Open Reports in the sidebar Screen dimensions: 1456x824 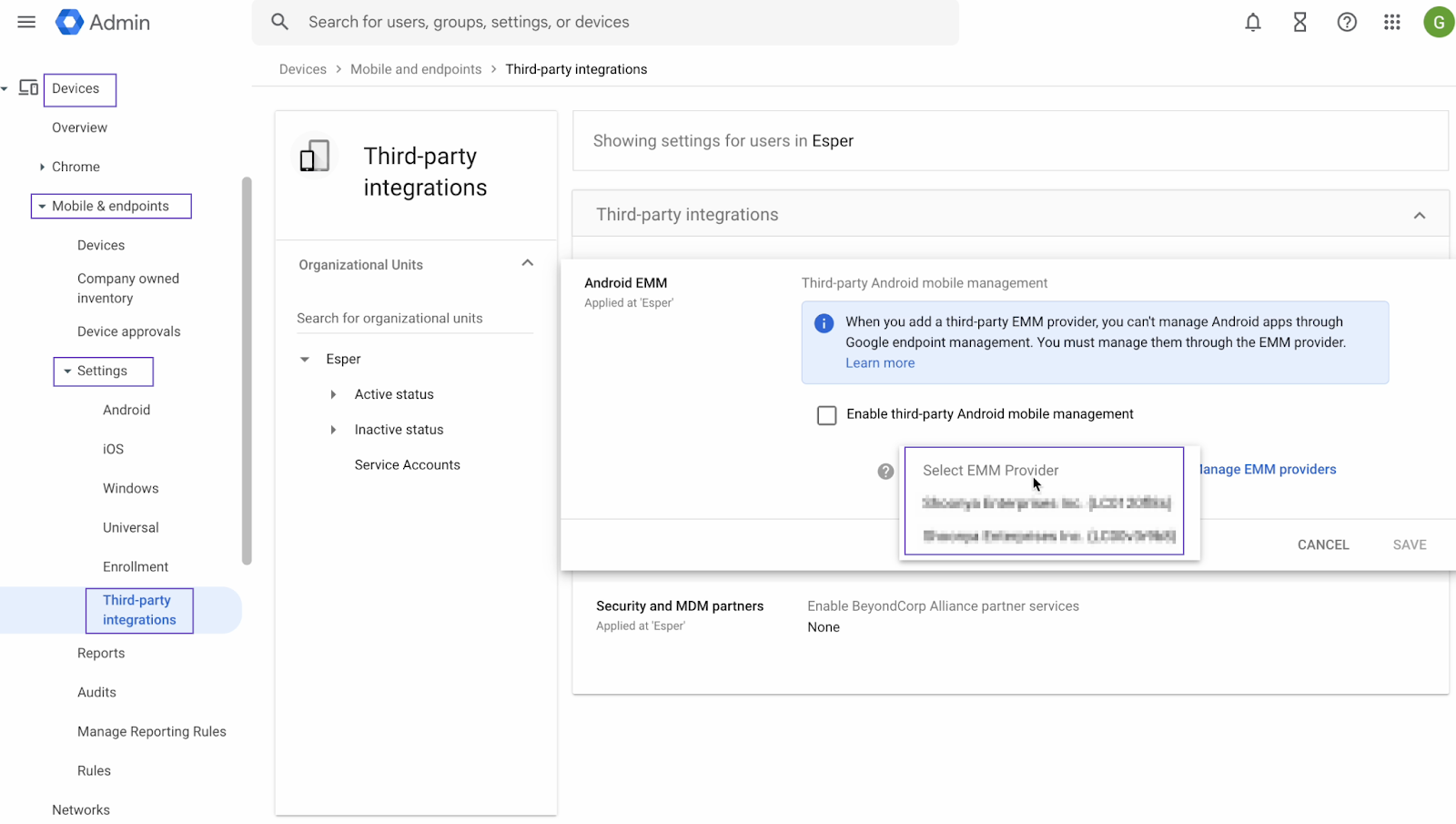click(x=100, y=653)
